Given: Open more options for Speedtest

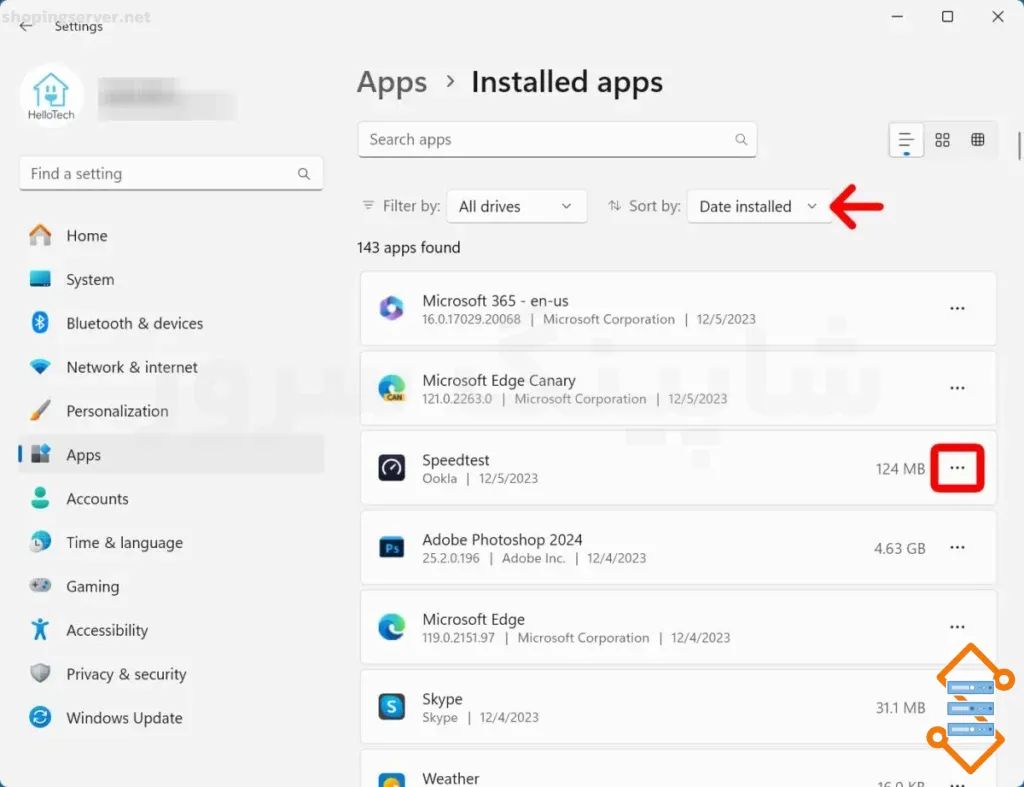Looking at the screenshot, I should pyautogui.click(x=957, y=468).
